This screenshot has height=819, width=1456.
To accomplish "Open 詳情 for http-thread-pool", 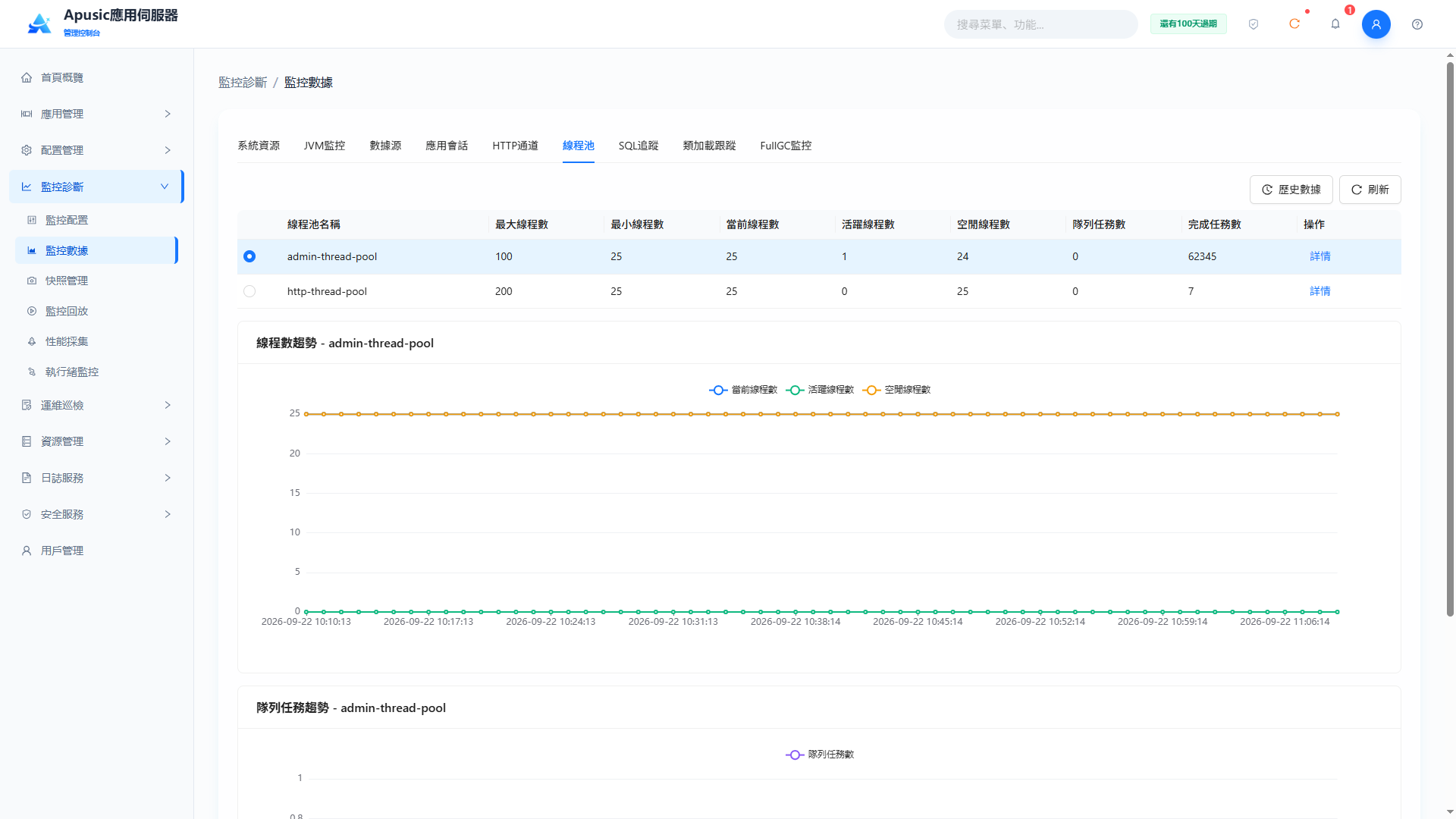I will tap(1320, 291).
